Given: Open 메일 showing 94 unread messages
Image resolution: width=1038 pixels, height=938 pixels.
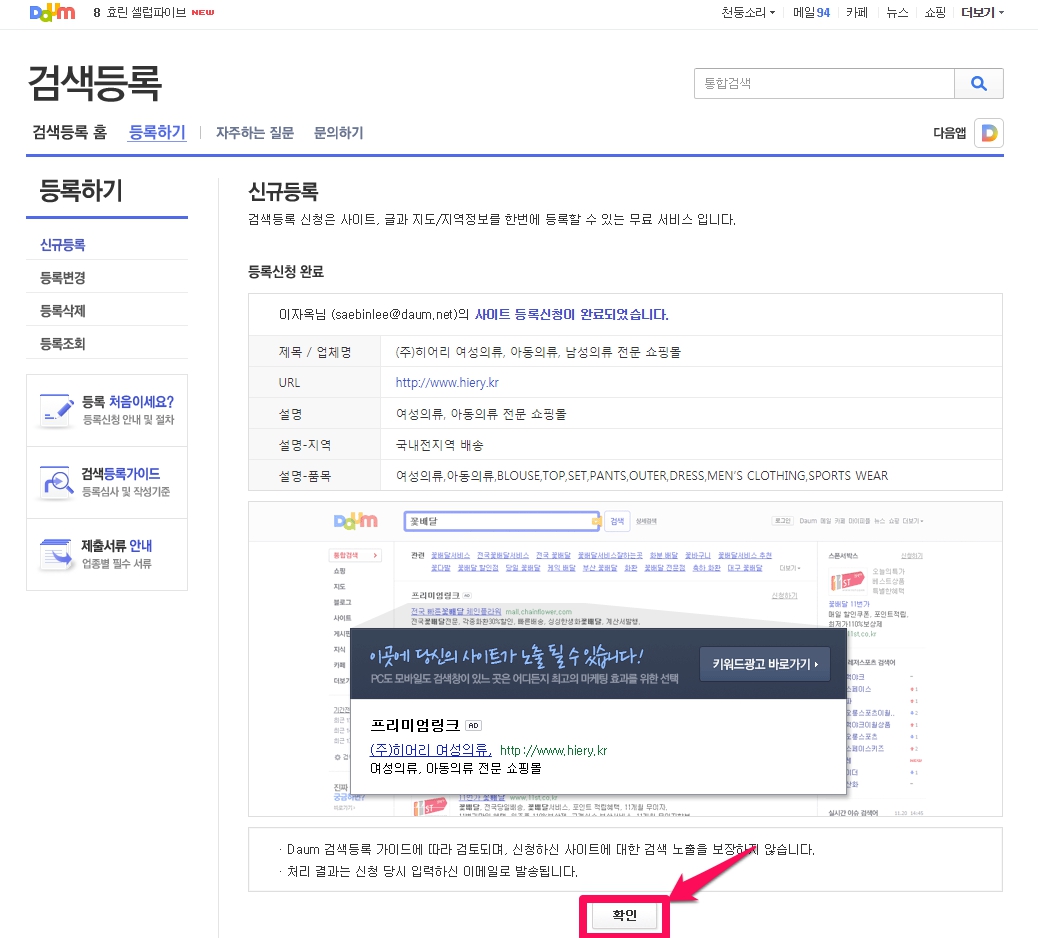Looking at the screenshot, I should click(x=814, y=13).
